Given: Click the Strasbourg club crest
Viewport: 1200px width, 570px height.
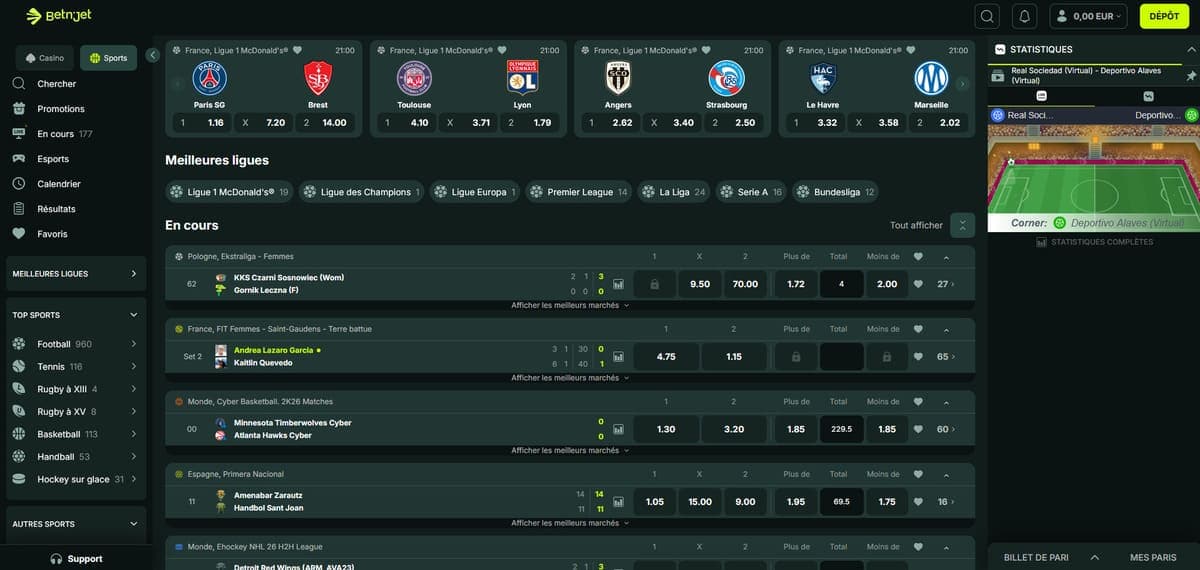Looking at the screenshot, I should coord(726,78).
